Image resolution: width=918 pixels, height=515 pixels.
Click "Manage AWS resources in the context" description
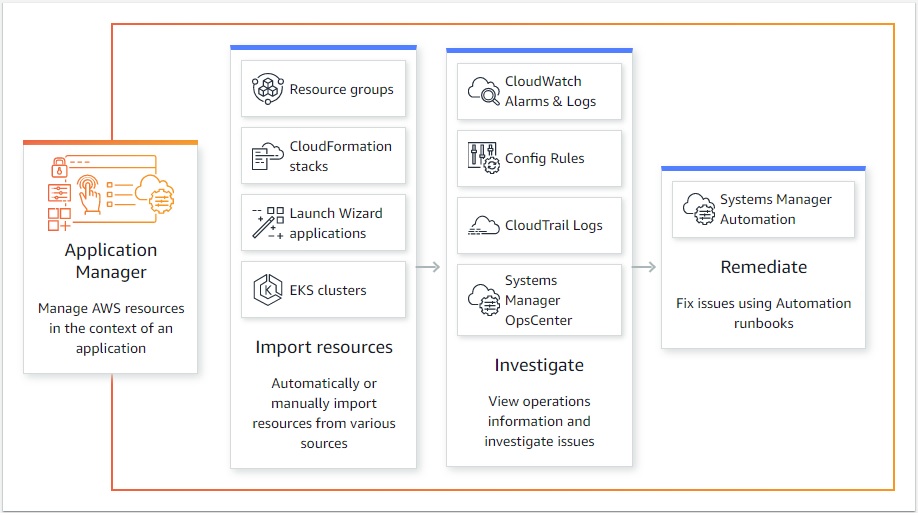tap(111, 328)
